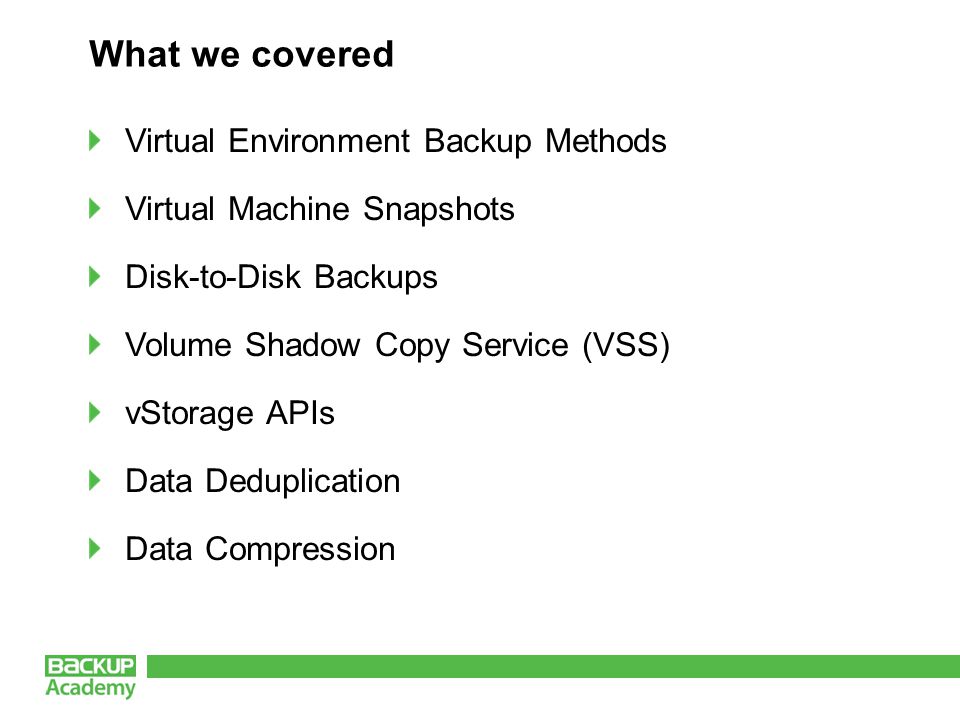Click the green arrow beside Data Deduplication
The image size is (960, 720).
click(x=94, y=480)
